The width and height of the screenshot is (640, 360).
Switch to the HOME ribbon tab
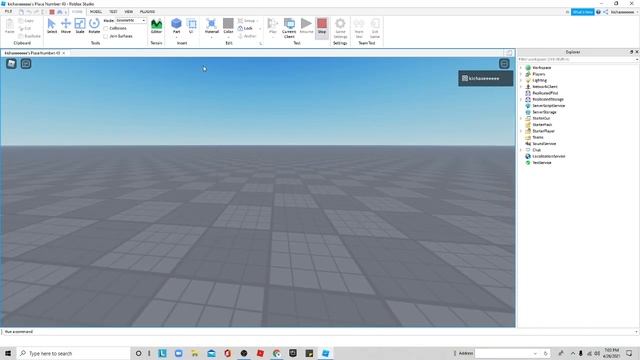(x=77, y=12)
